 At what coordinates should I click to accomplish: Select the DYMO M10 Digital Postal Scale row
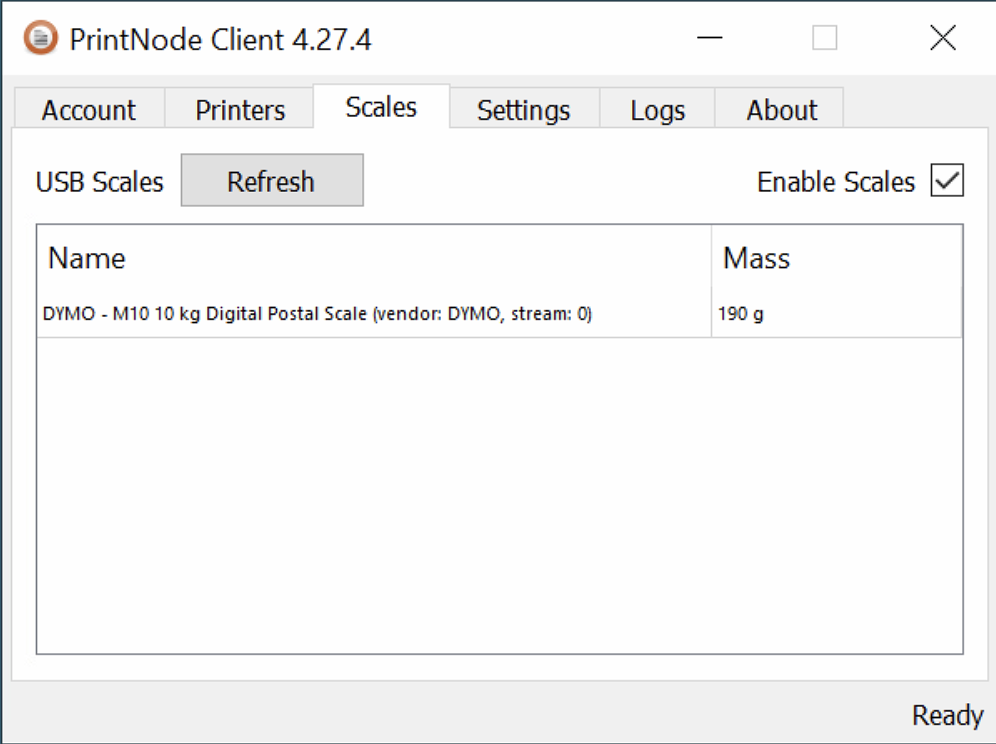499,313
